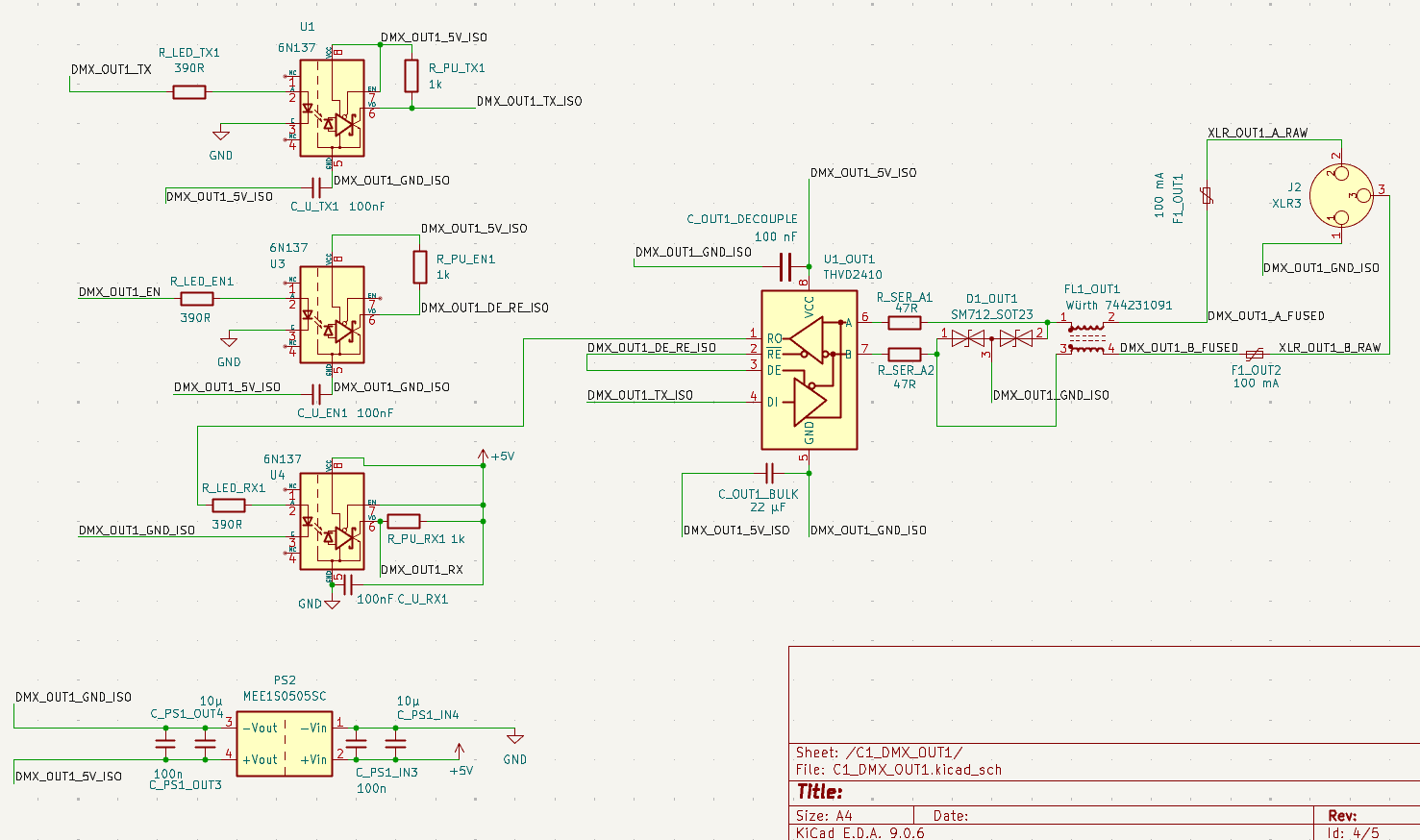Select the J2 XLR3 connector symbol
This screenshot has height=840, width=1420.
[1341, 195]
